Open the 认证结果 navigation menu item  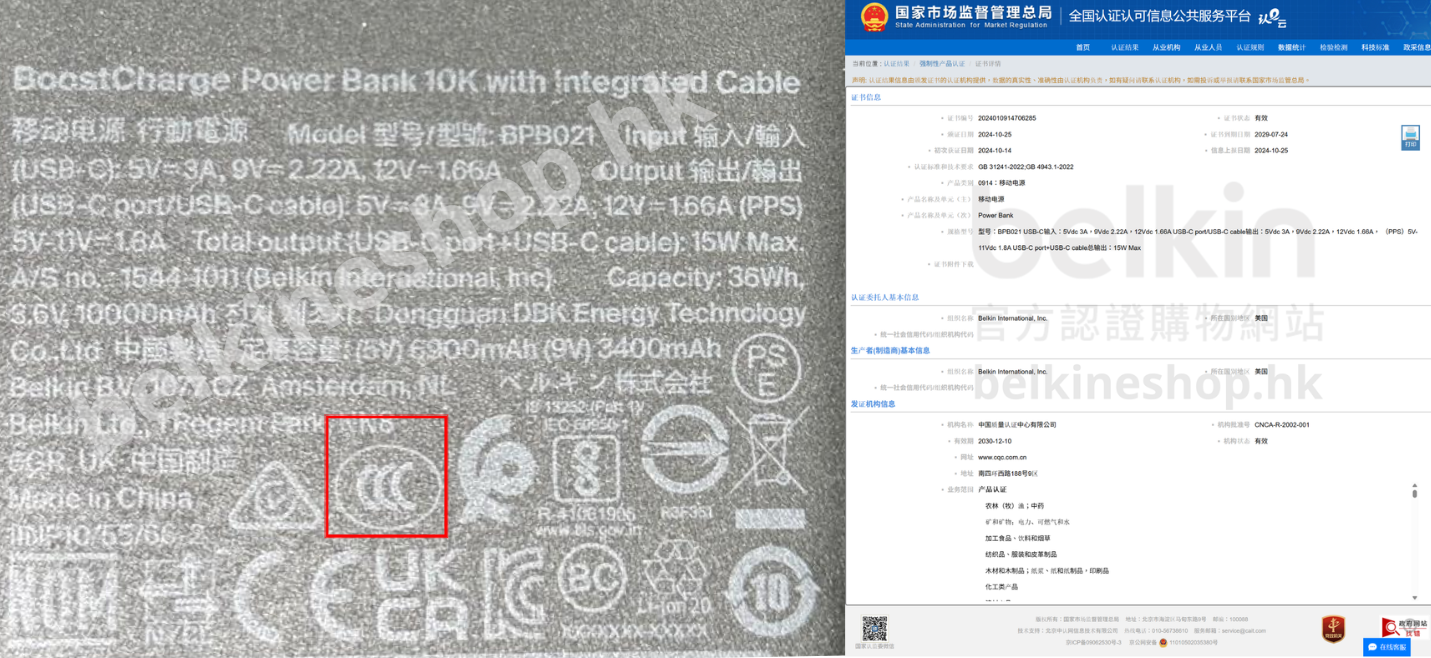[x=1124, y=47]
